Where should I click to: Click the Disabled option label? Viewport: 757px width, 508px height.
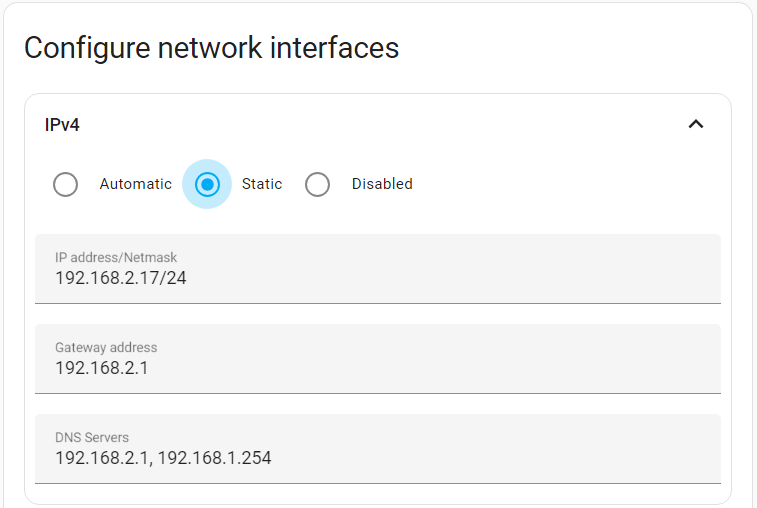click(382, 184)
